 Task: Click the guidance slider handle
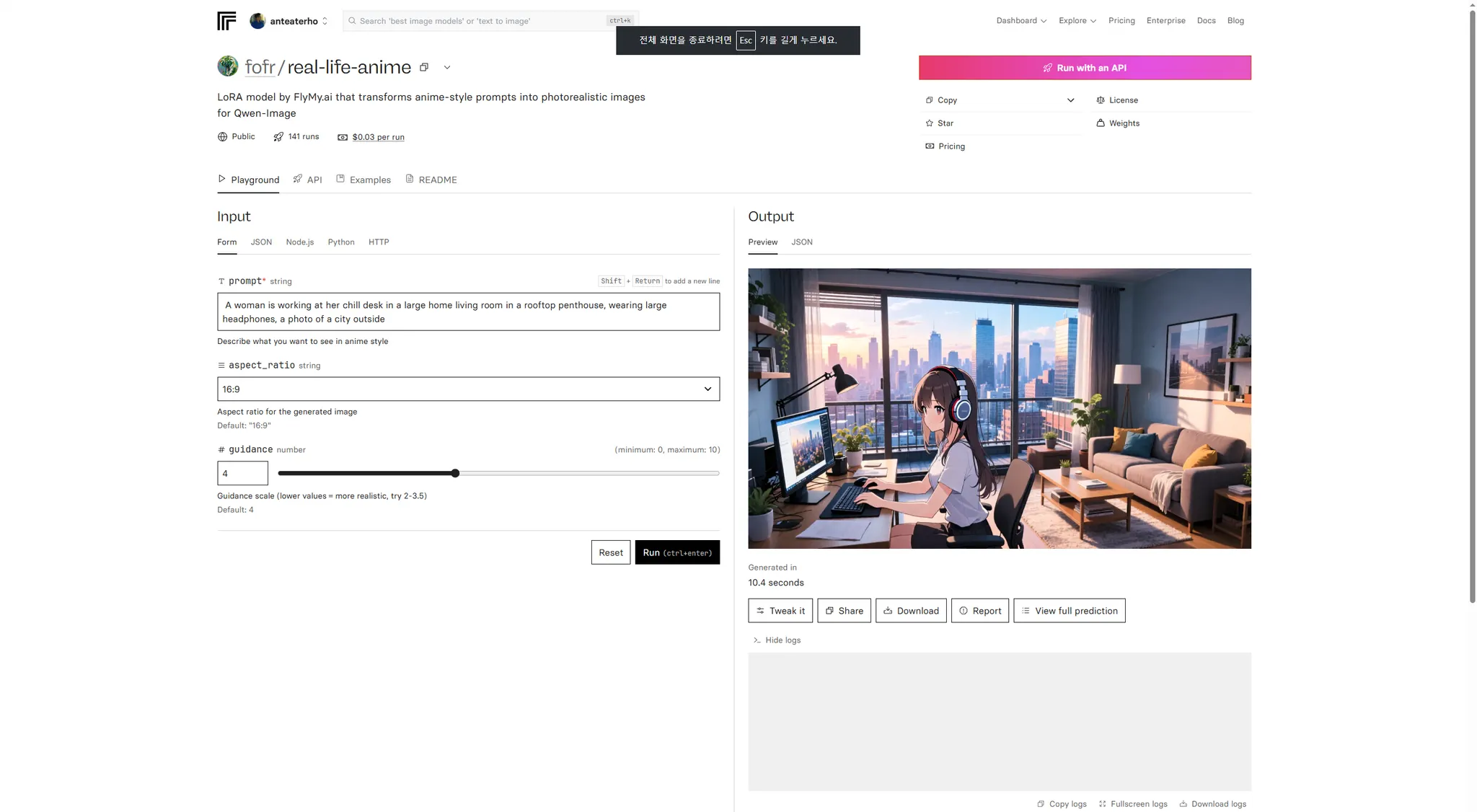[455, 474]
